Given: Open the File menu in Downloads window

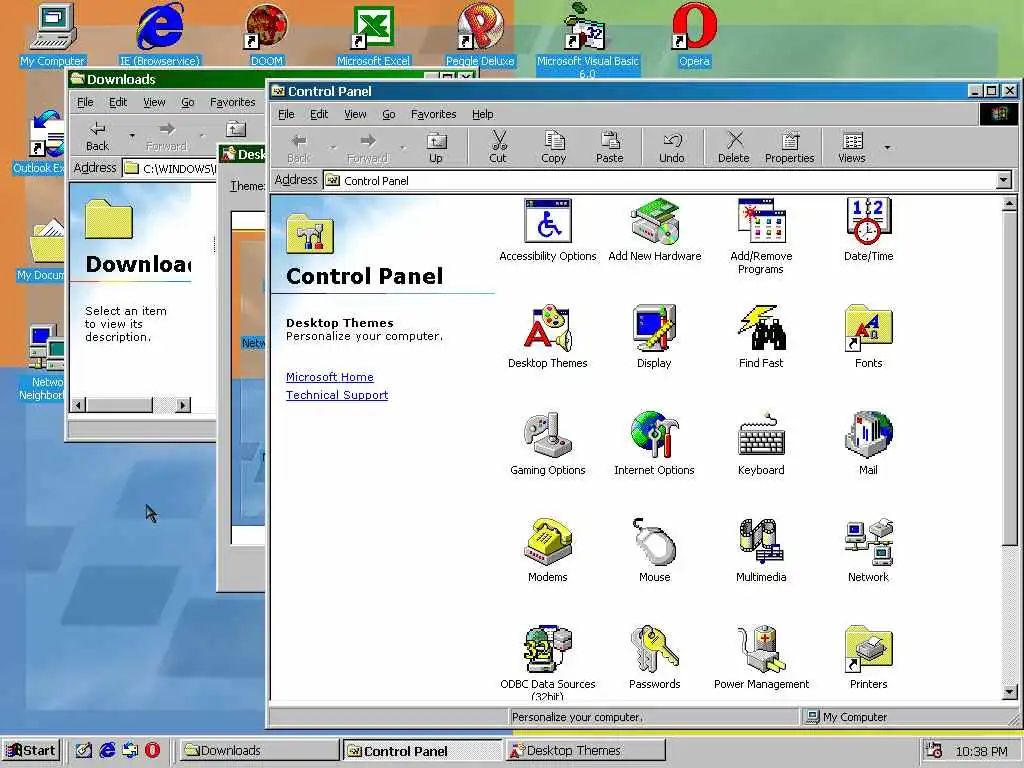Looking at the screenshot, I should (85, 103).
